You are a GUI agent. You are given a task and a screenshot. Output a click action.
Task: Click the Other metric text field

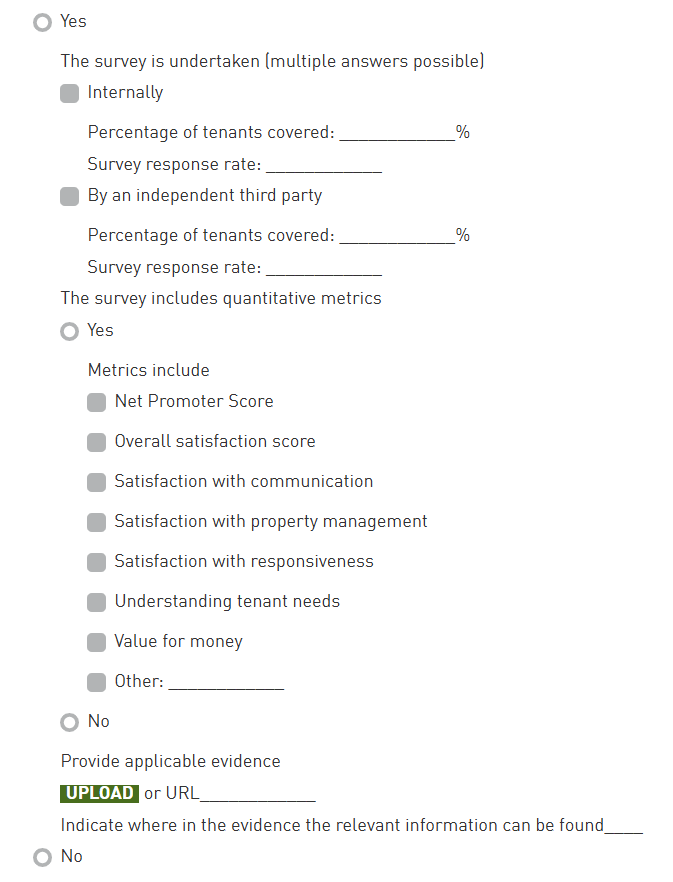tap(226, 682)
